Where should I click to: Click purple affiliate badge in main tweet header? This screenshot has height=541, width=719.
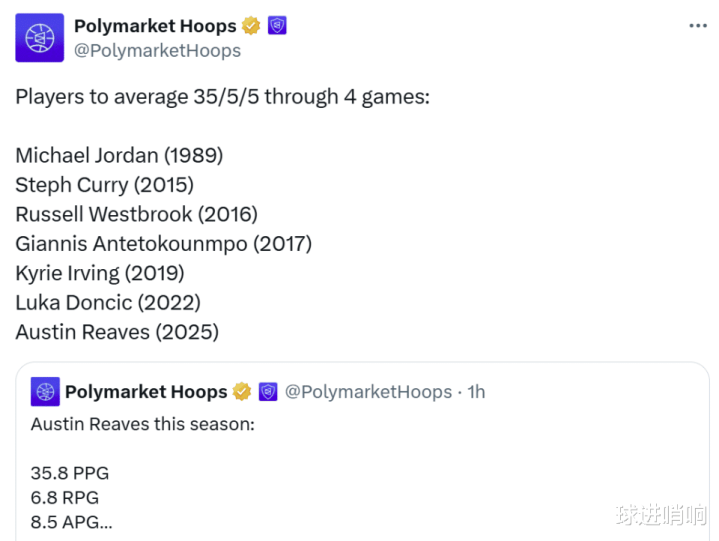277,26
